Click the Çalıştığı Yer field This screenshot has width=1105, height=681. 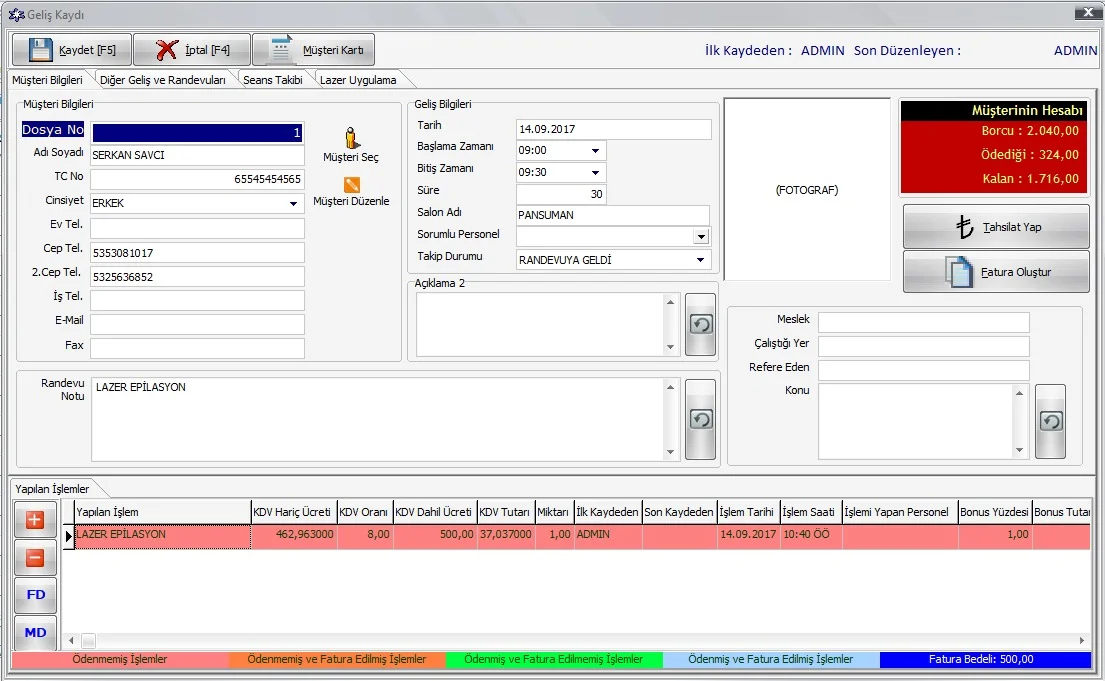923,346
